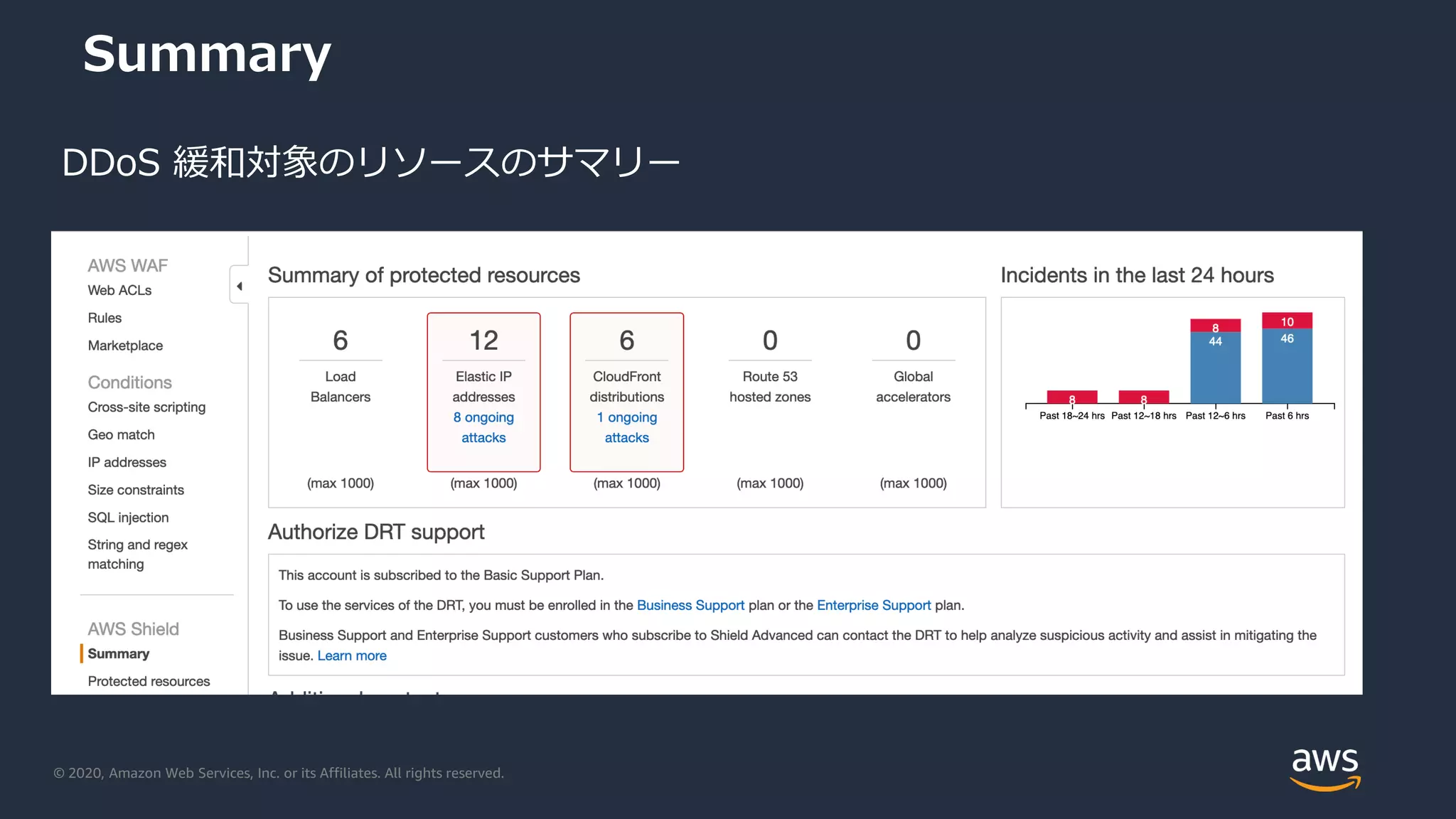Click the 'Summary of protected resources' heading

pyautogui.click(x=424, y=275)
